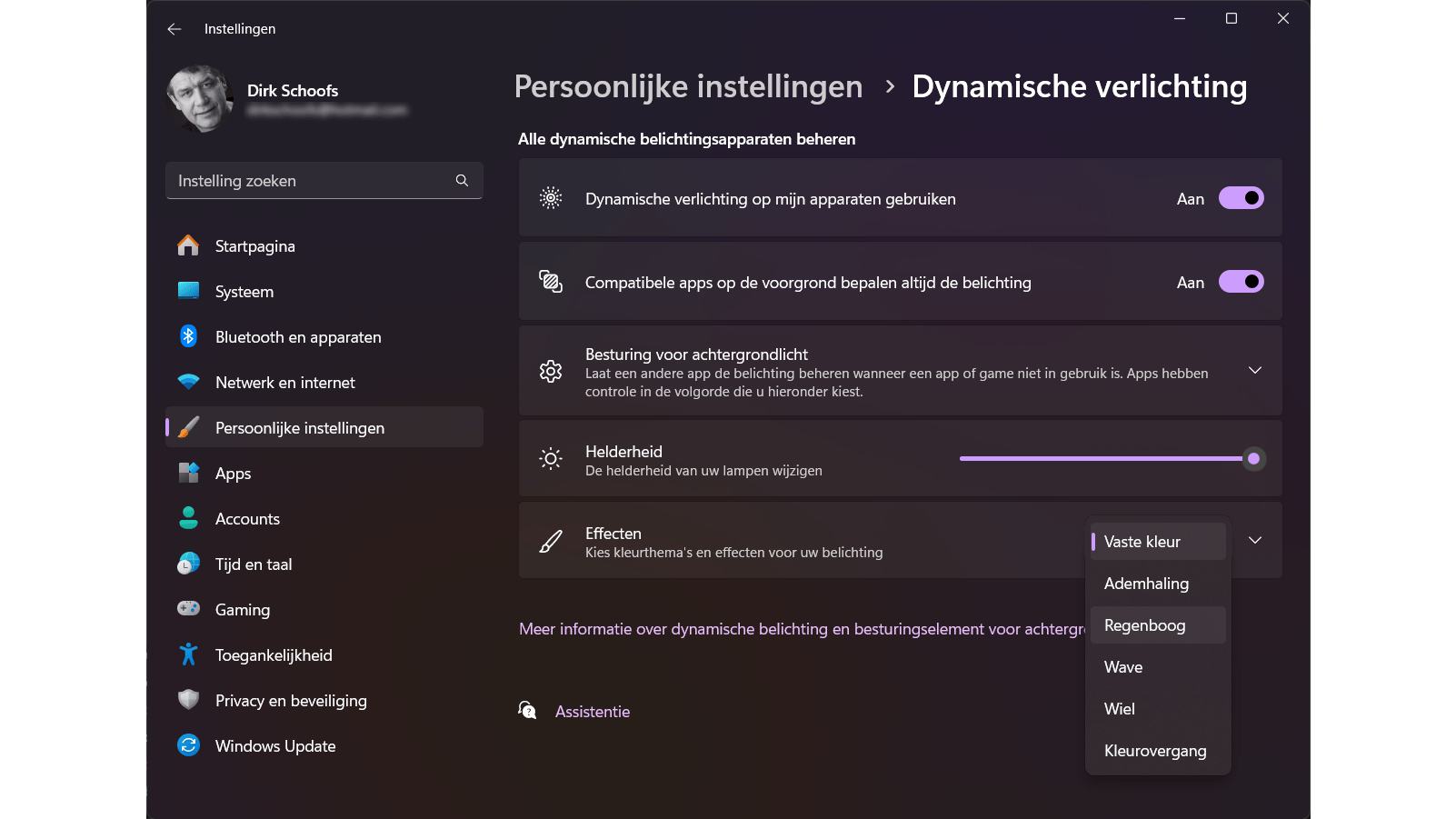Viewport: 1456px width, 819px height.
Task: Click the search magnifier icon
Action: (x=462, y=181)
